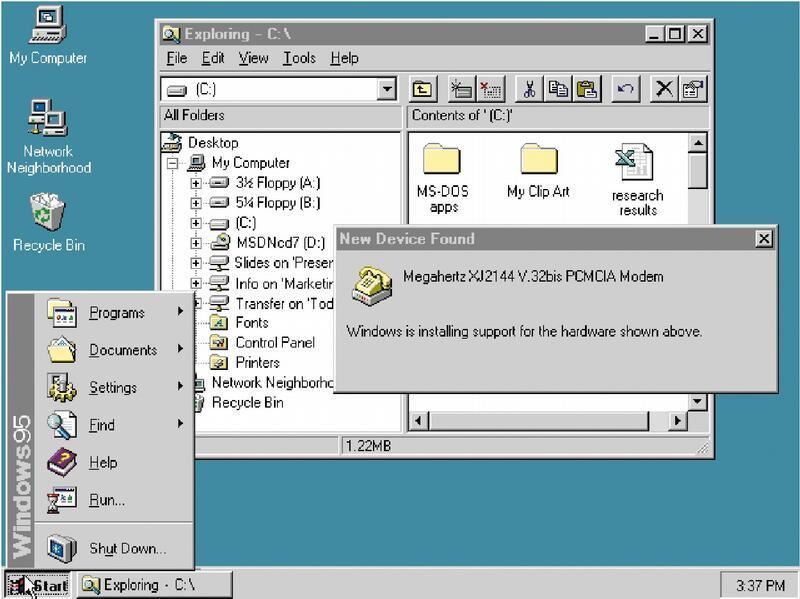
Task: Click the Paste clipboard toolbar icon
Action: (x=587, y=89)
